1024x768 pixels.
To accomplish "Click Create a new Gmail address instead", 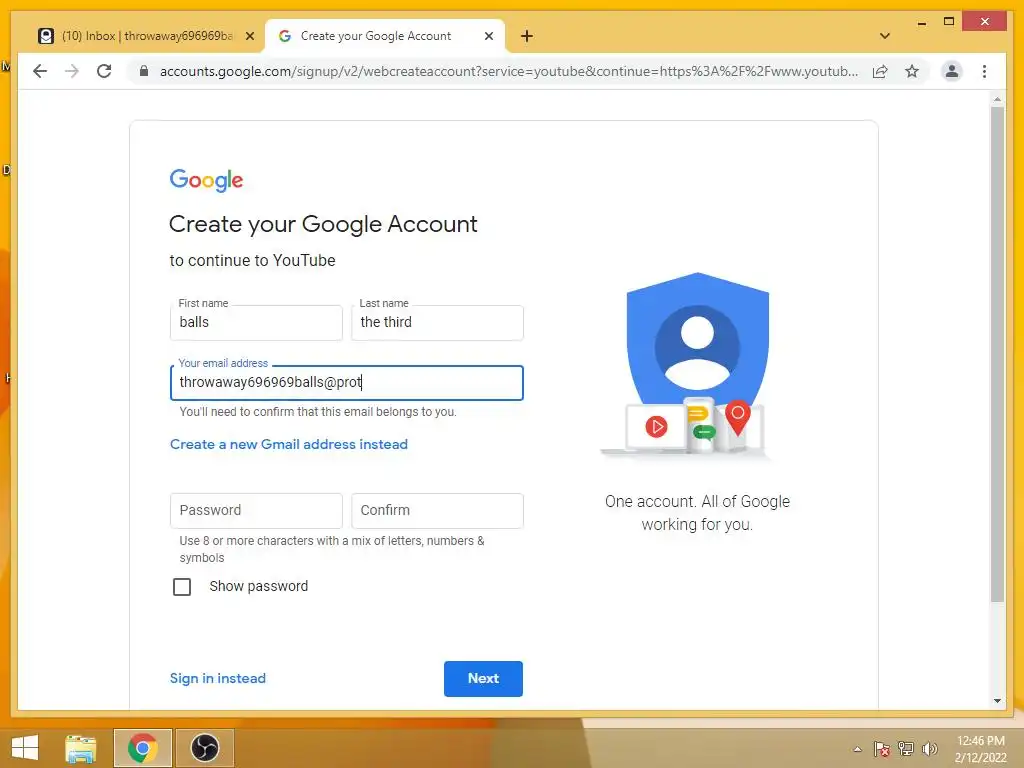I will (289, 444).
